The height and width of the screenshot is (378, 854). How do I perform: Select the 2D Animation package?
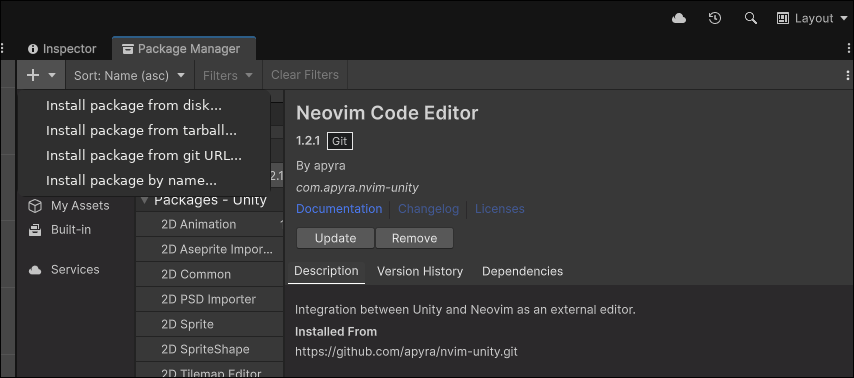[x=210, y=224]
